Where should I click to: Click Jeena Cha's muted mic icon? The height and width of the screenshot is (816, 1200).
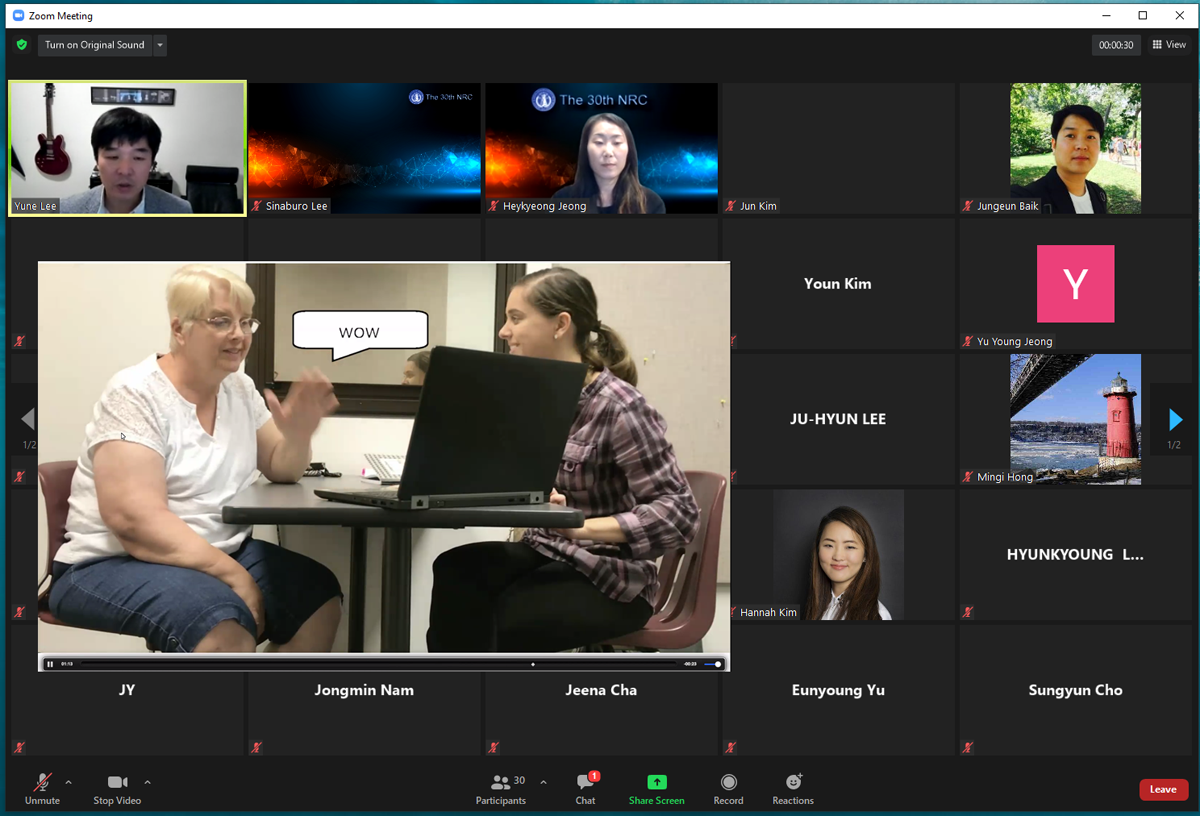pos(494,747)
